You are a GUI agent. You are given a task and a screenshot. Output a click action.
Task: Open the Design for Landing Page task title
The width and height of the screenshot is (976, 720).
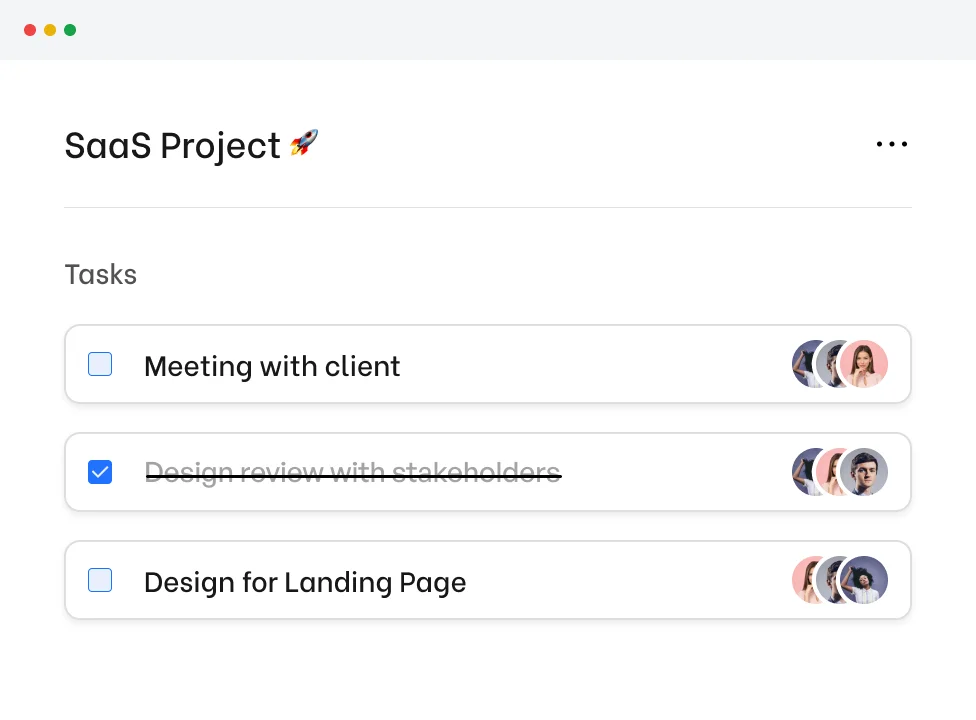[305, 582]
